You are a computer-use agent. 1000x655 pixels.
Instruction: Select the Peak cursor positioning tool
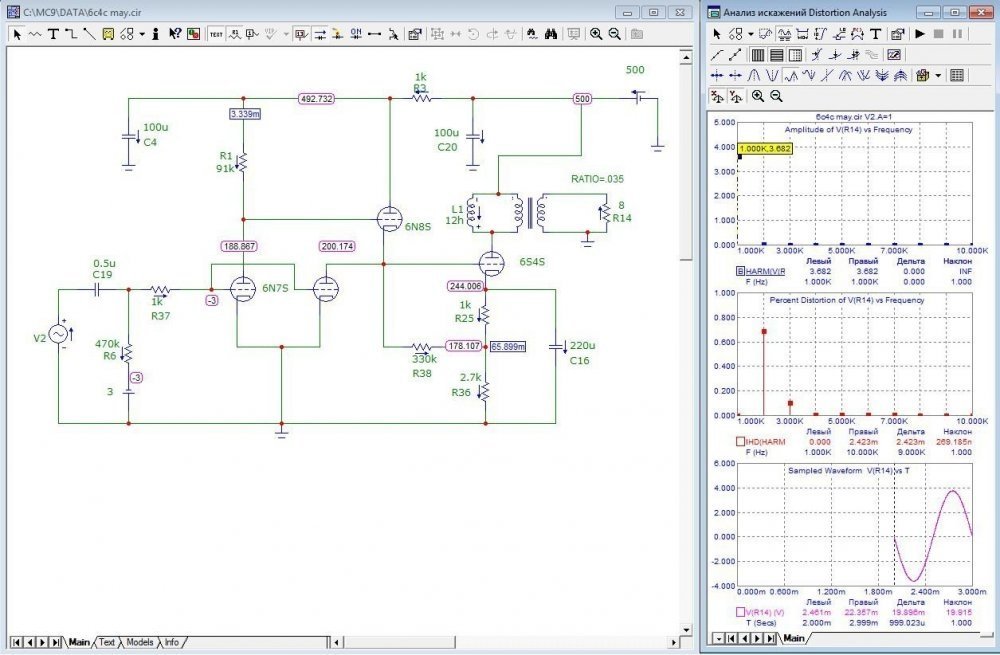[756, 75]
